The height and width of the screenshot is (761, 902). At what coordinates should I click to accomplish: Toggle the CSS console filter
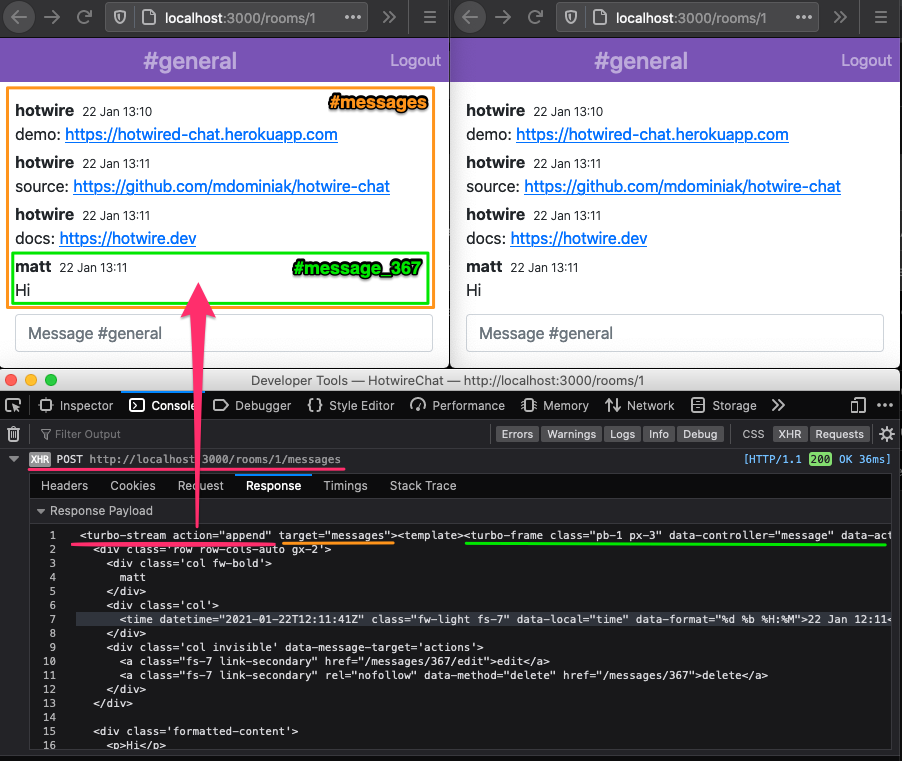(x=753, y=434)
